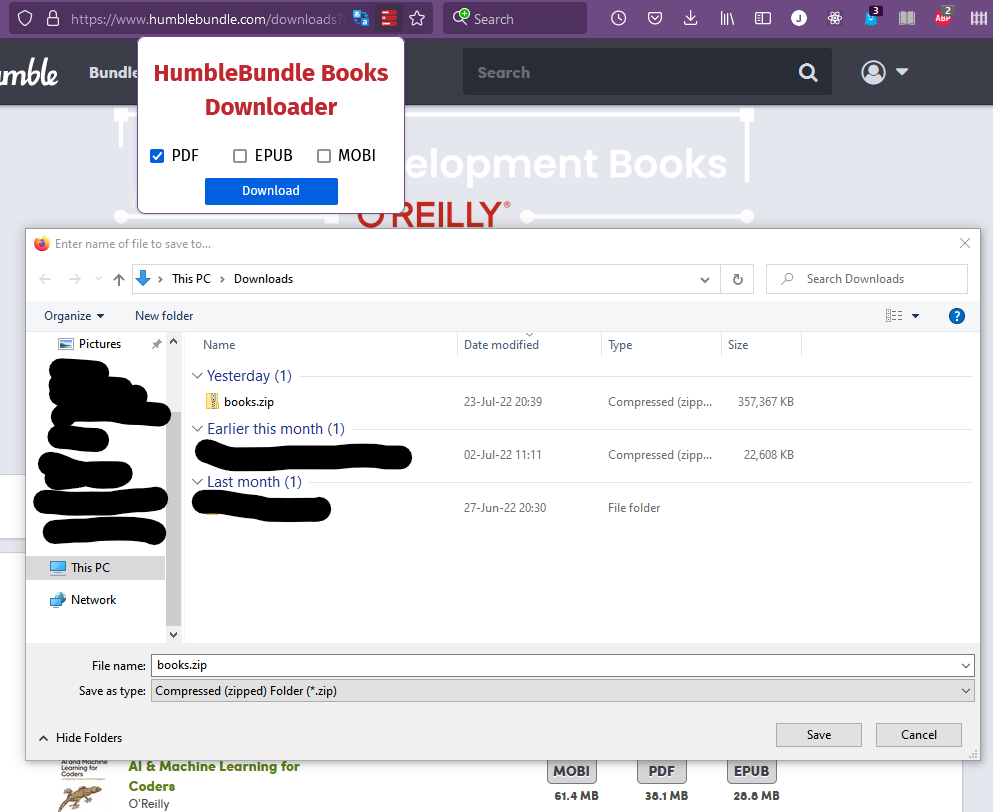The image size is (993, 812).
Task: Sort files by Size column
Action: pos(738,345)
